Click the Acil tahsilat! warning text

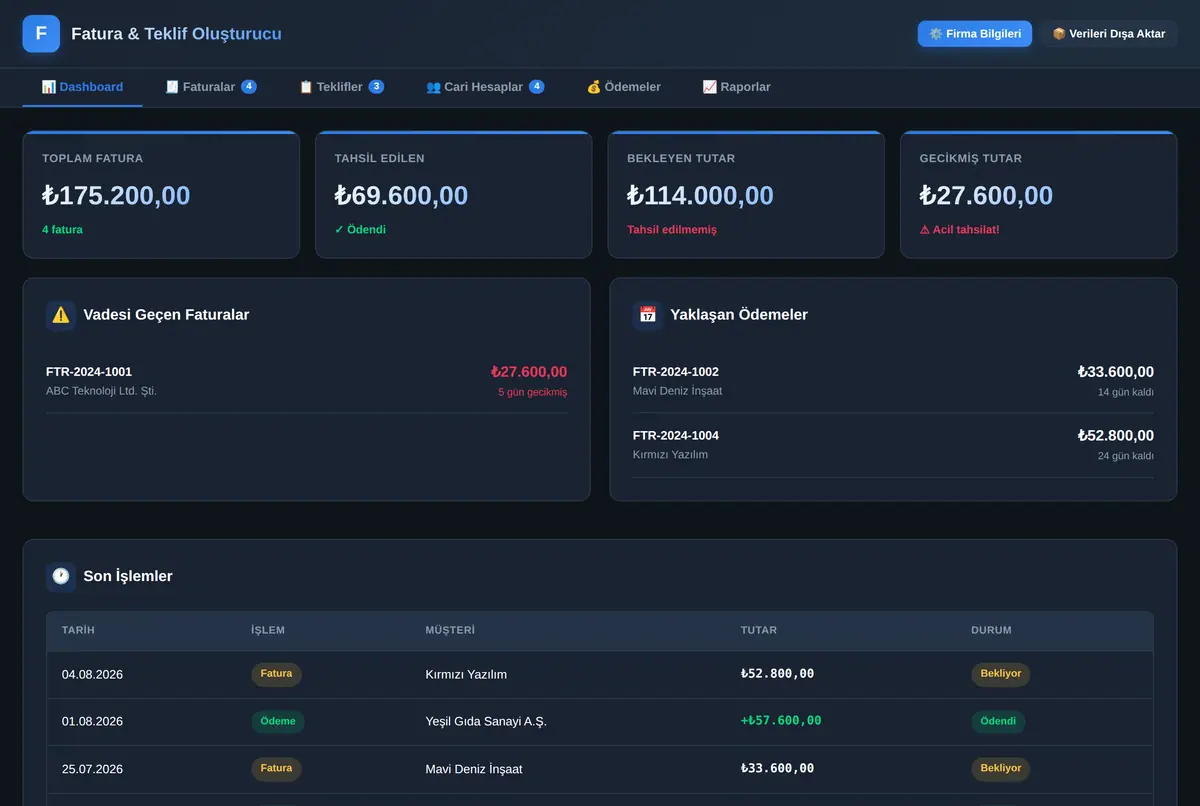point(959,230)
